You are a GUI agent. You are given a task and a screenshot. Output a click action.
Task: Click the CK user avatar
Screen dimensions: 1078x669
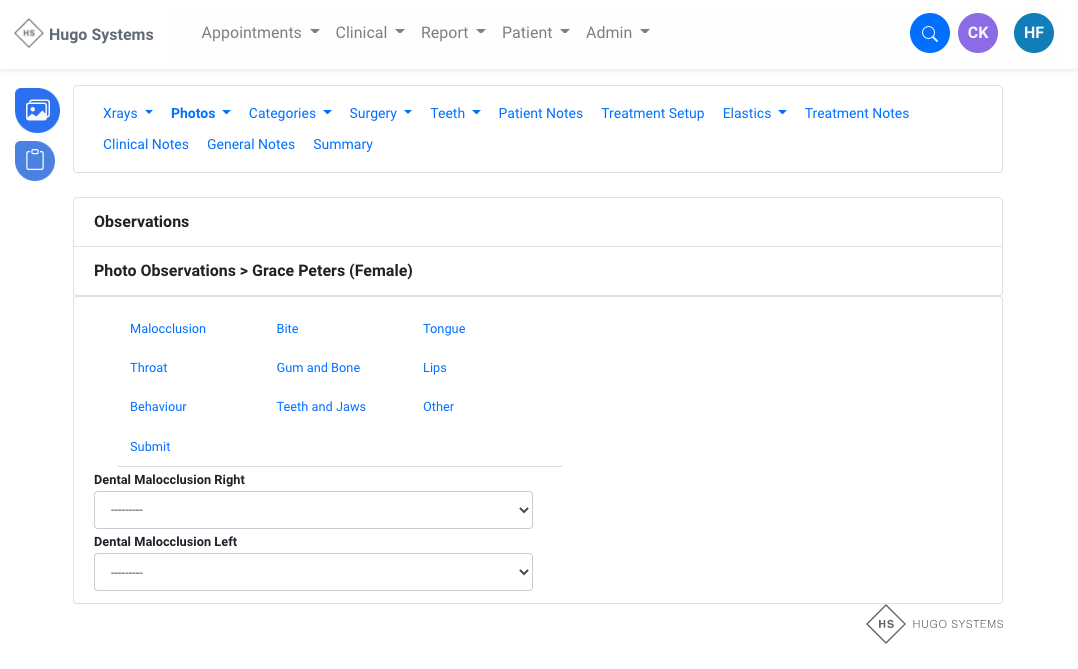coord(977,33)
